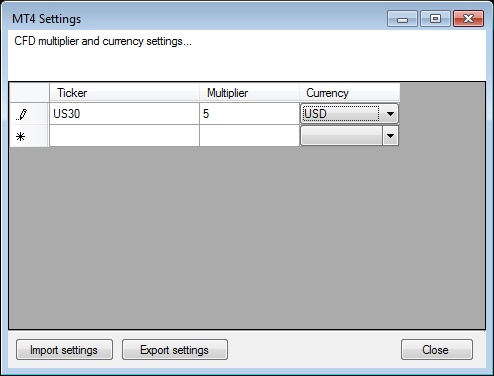The width and height of the screenshot is (494, 376).
Task: Select the row header with pencil edit icon
Action: (29, 114)
